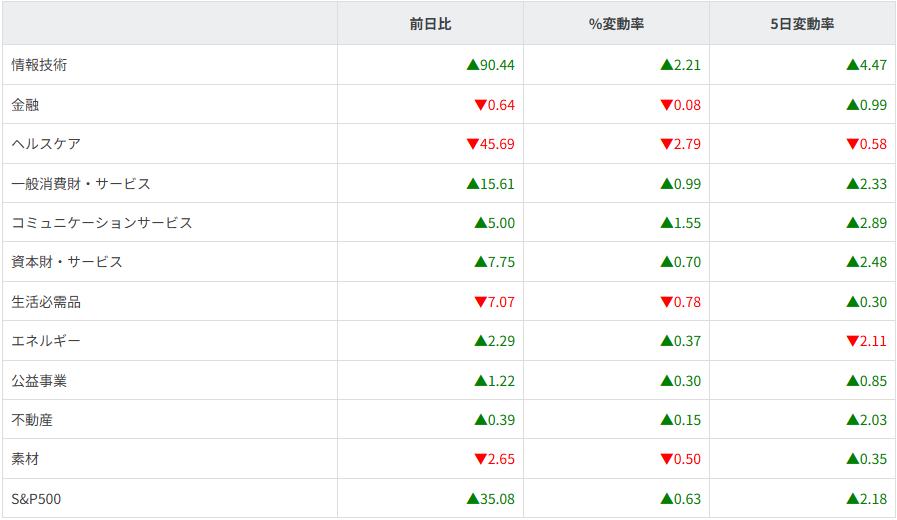Open the エネルギー sector row

tap(46, 341)
